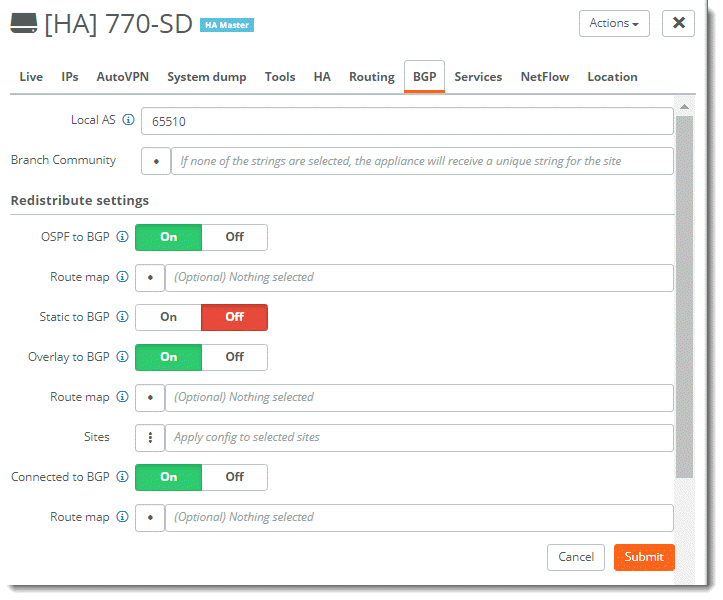The width and height of the screenshot is (723, 600).
Task: Switch to the Routing tab
Action: 371,77
